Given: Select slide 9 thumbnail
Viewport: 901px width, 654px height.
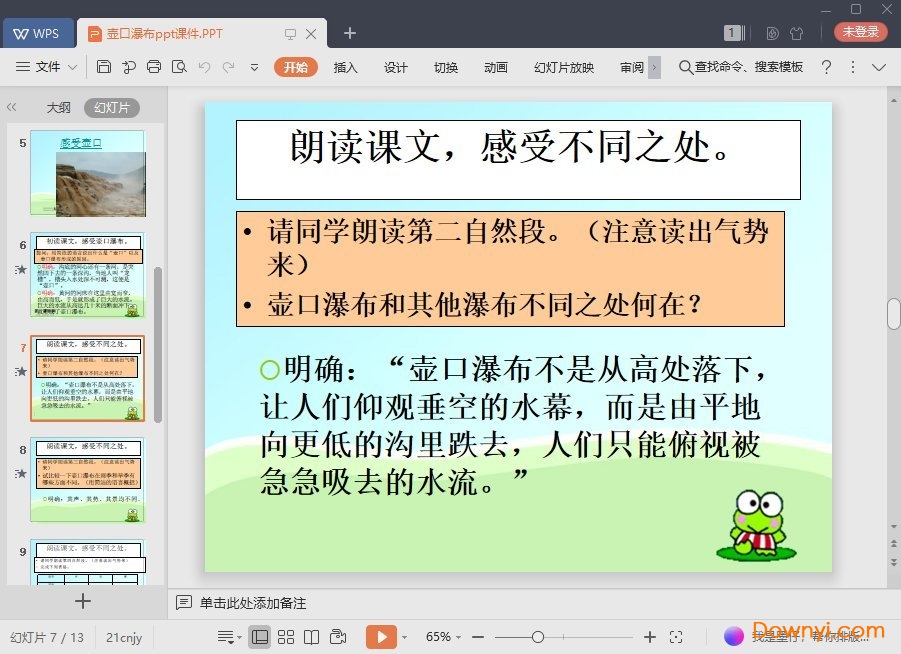Looking at the screenshot, I should coord(87,562).
